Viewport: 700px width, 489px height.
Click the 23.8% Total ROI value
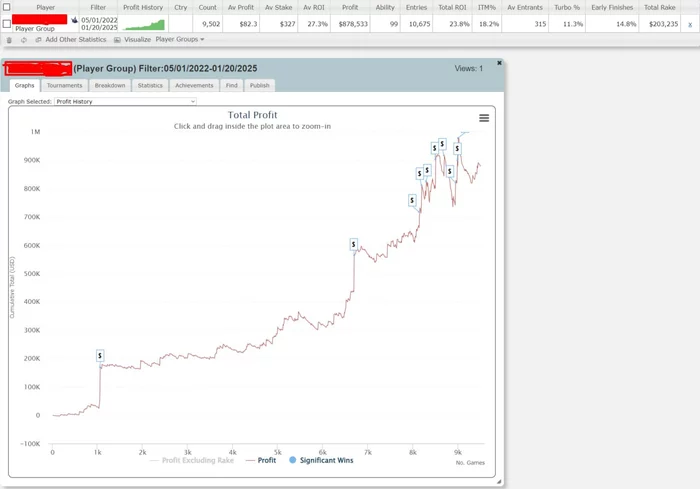(x=459, y=24)
